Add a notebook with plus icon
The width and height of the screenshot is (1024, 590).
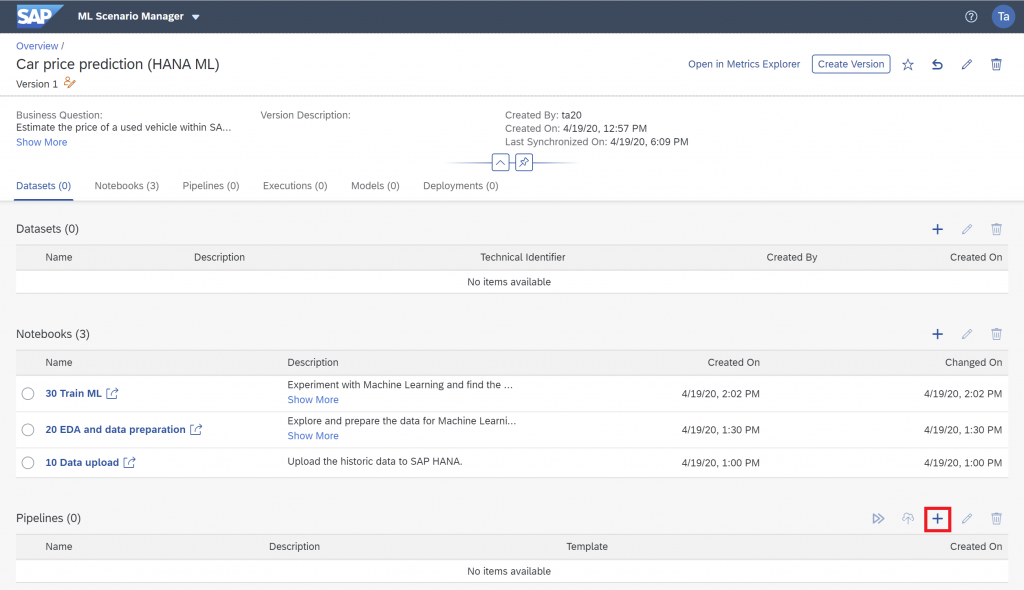coord(937,334)
